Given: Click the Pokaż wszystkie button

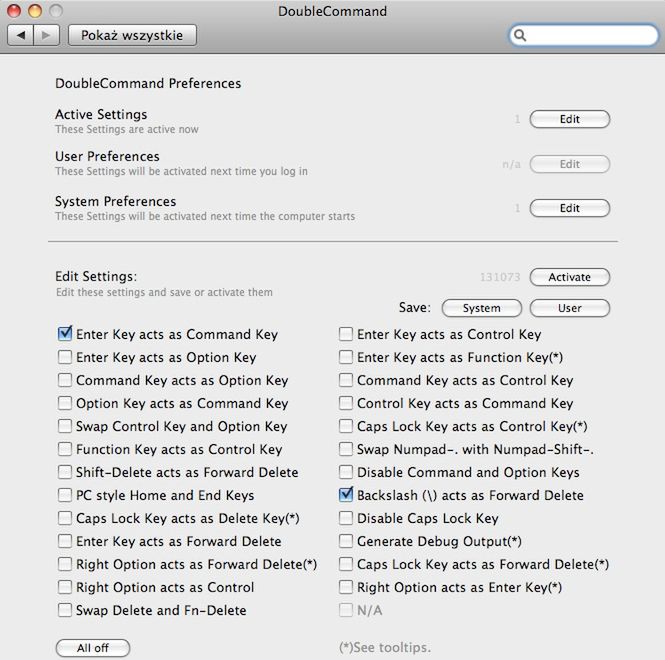Looking at the screenshot, I should coord(132,35).
